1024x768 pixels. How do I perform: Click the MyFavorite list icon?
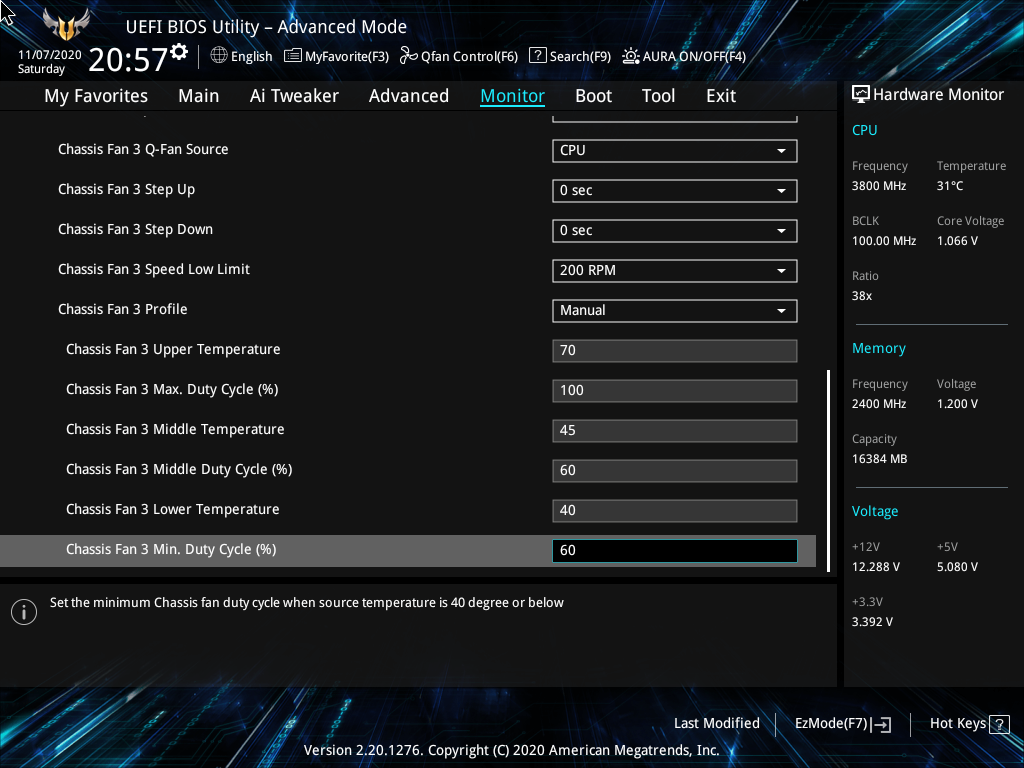point(293,56)
